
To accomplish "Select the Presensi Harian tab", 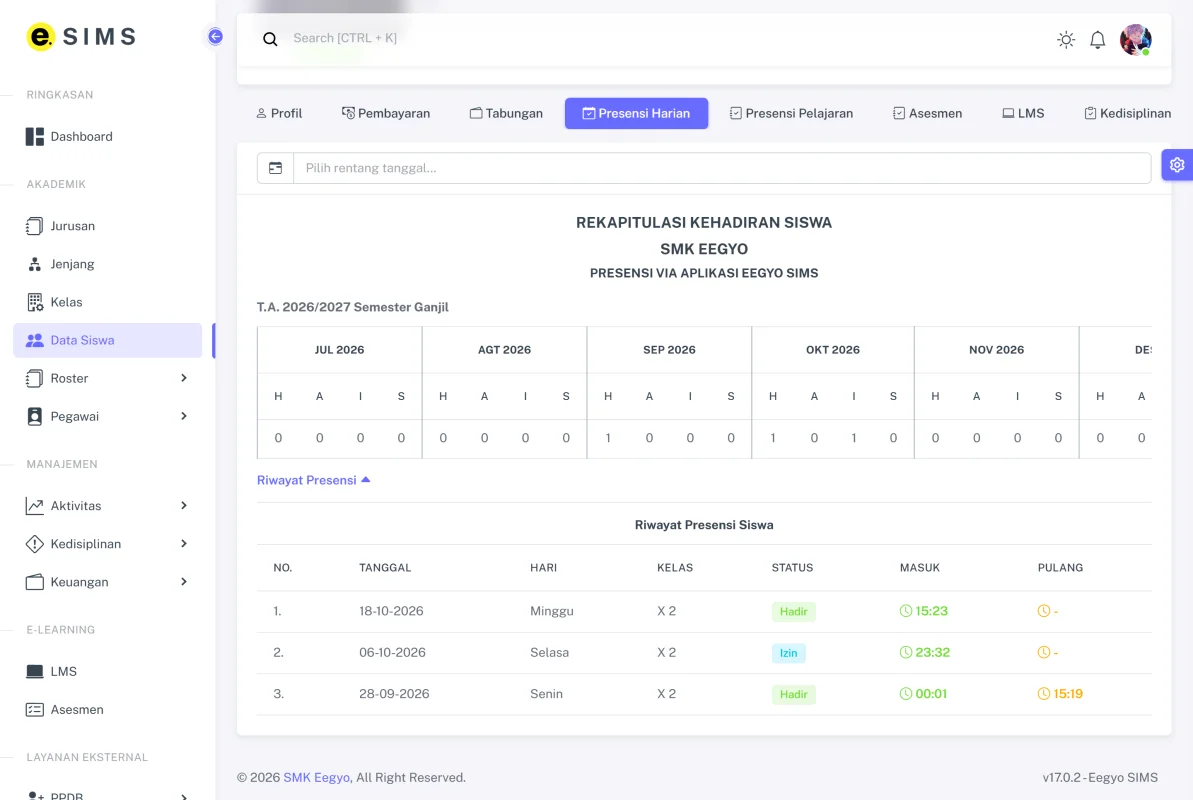I will tap(636, 113).
